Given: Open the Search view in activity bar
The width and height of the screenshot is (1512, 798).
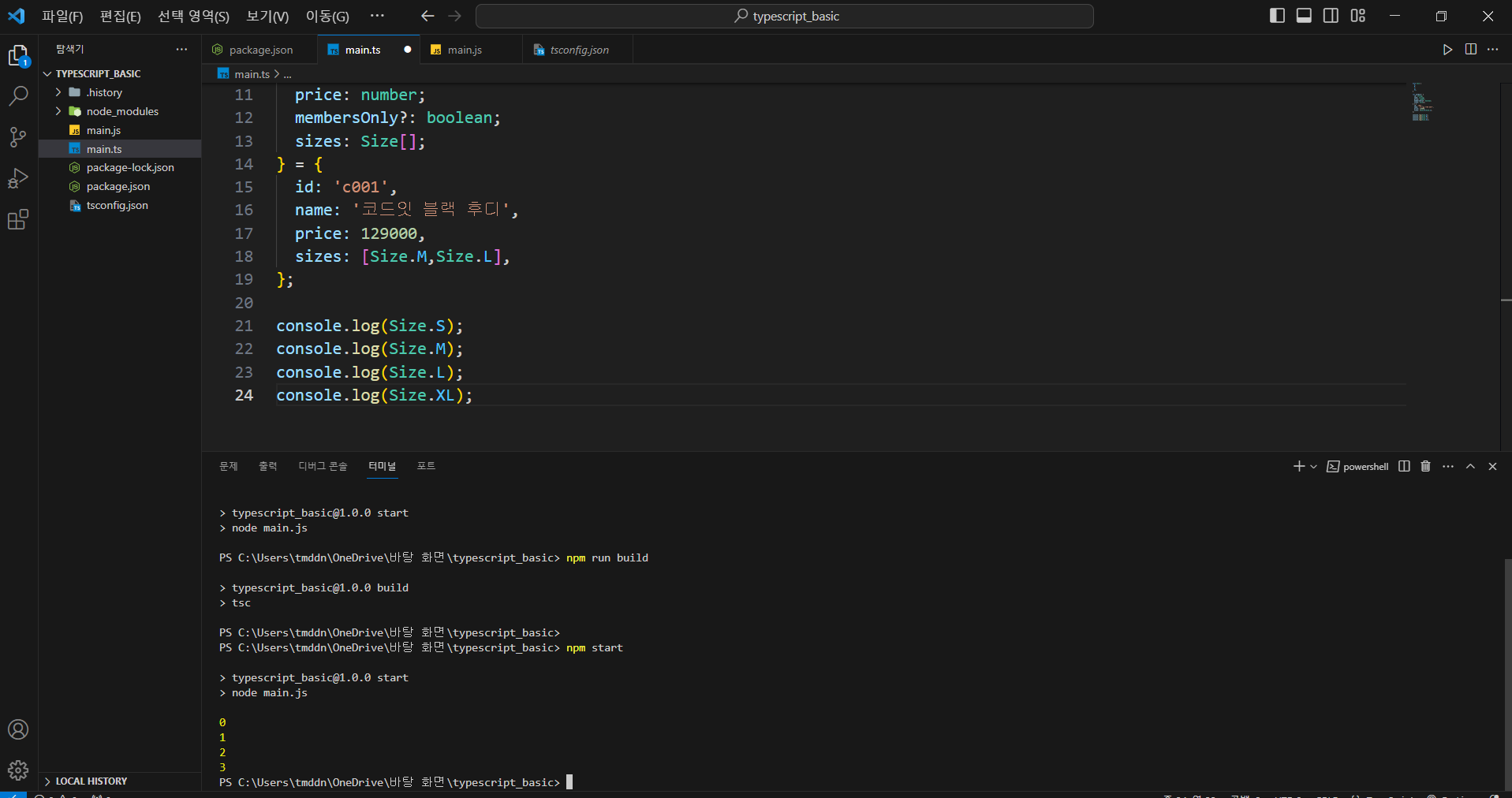Looking at the screenshot, I should click(18, 96).
